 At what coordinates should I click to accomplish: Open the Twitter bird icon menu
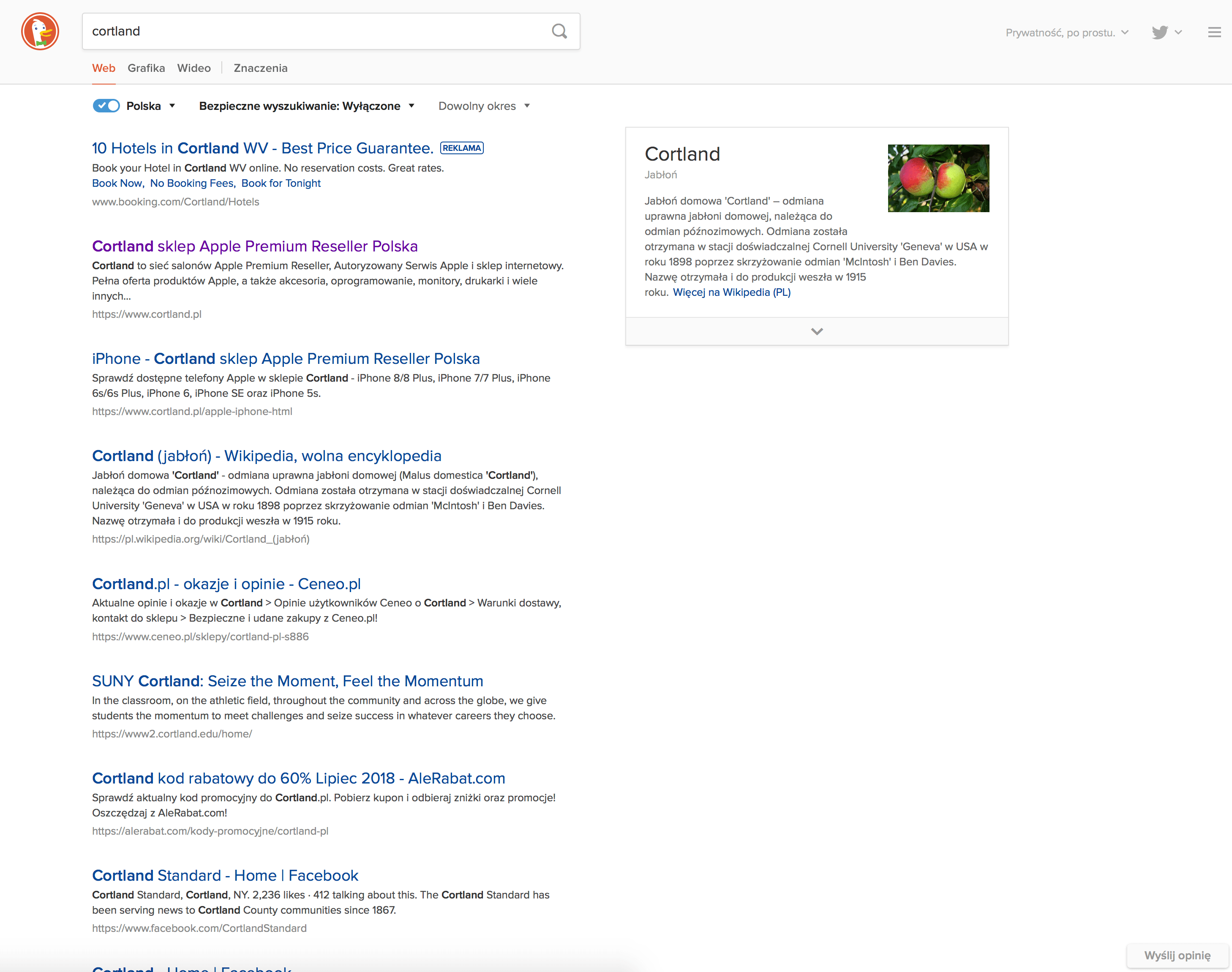(1167, 33)
